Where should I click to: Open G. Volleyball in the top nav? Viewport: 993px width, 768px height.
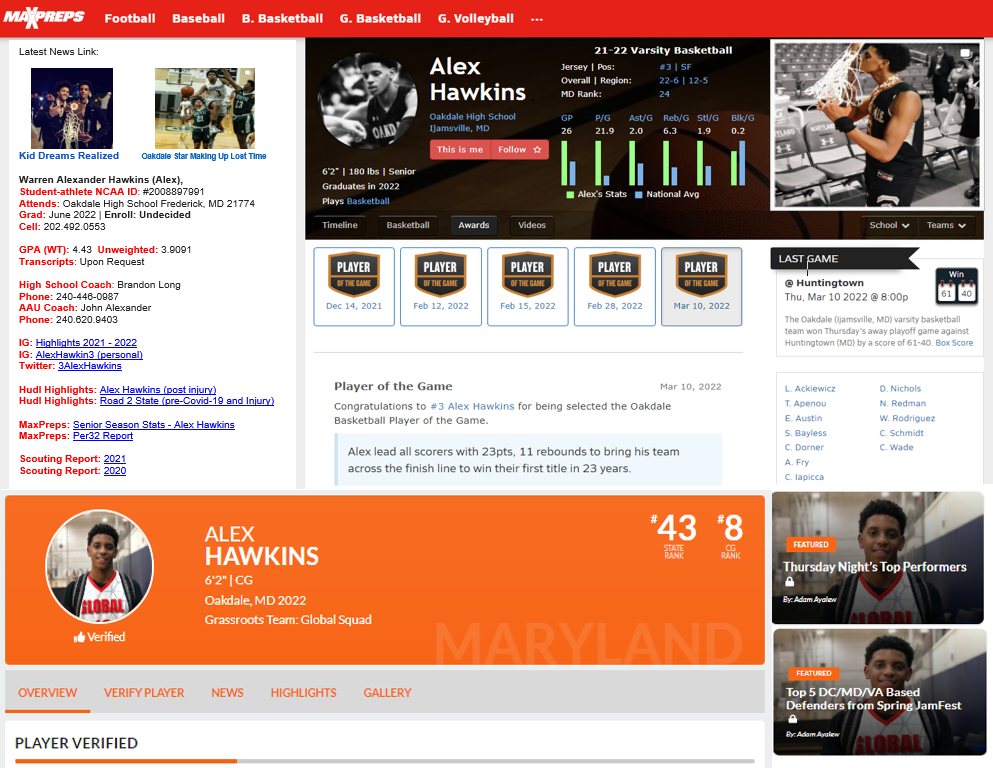click(x=476, y=18)
